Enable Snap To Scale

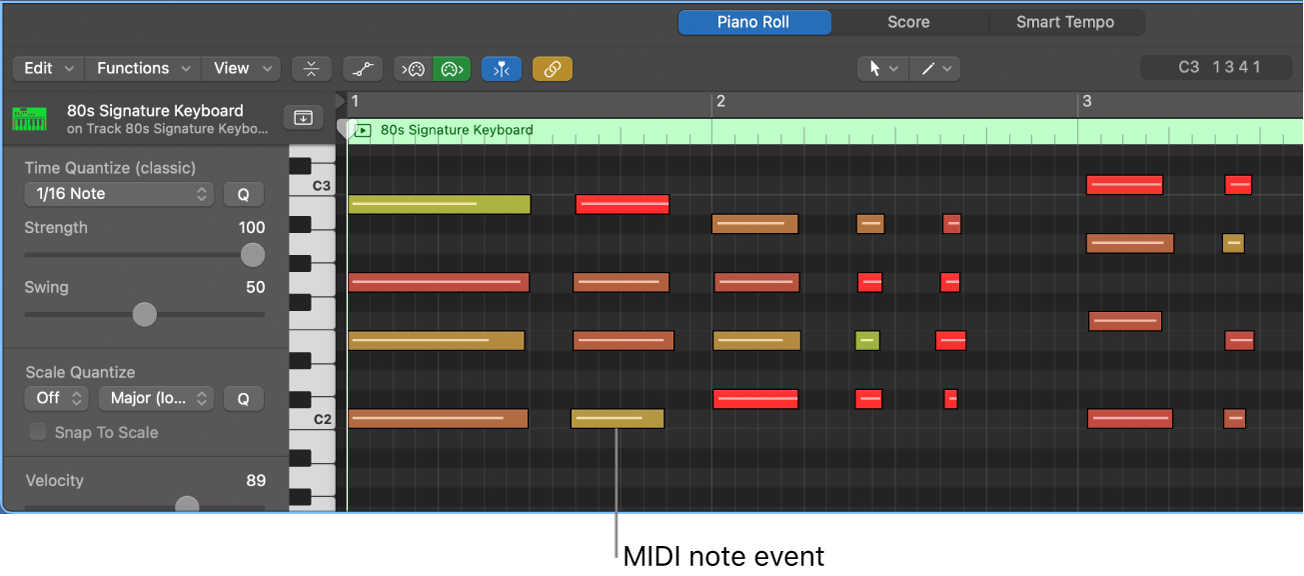[x=37, y=432]
